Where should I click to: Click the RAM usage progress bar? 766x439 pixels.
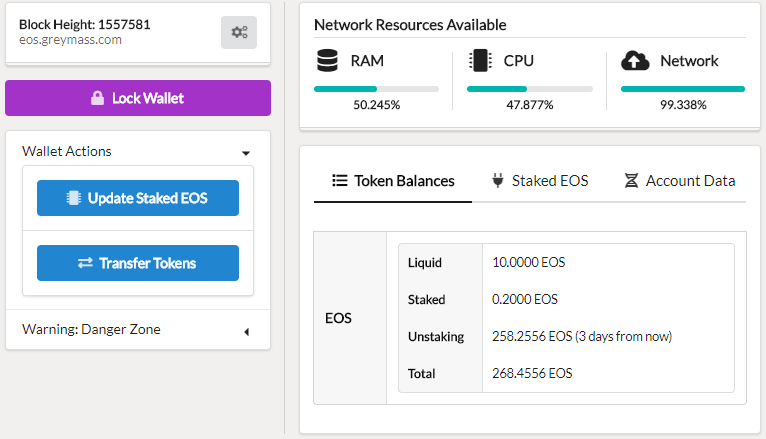376,89
